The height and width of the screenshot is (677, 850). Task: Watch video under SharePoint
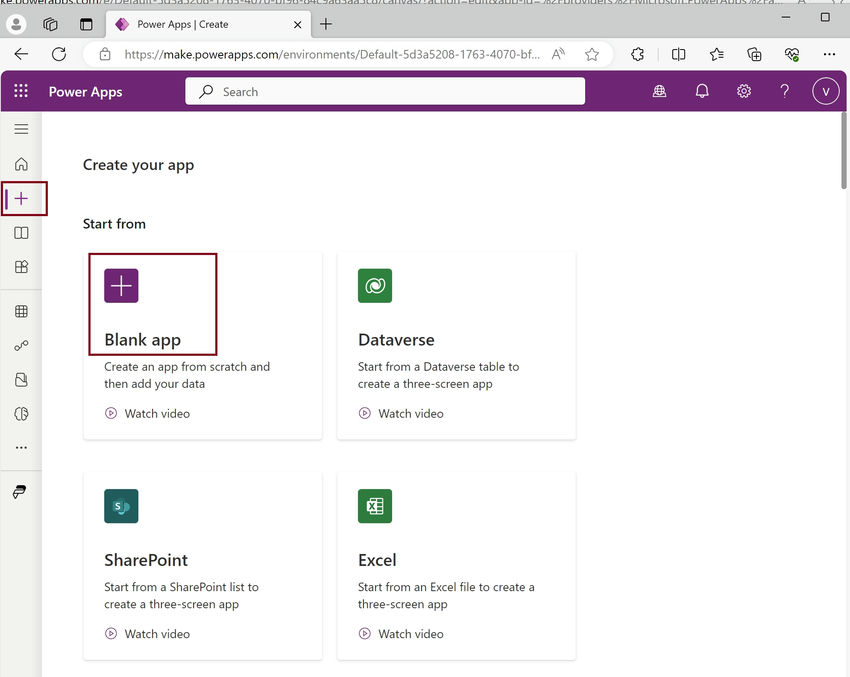pyautogui.click(x=147, y=634)
